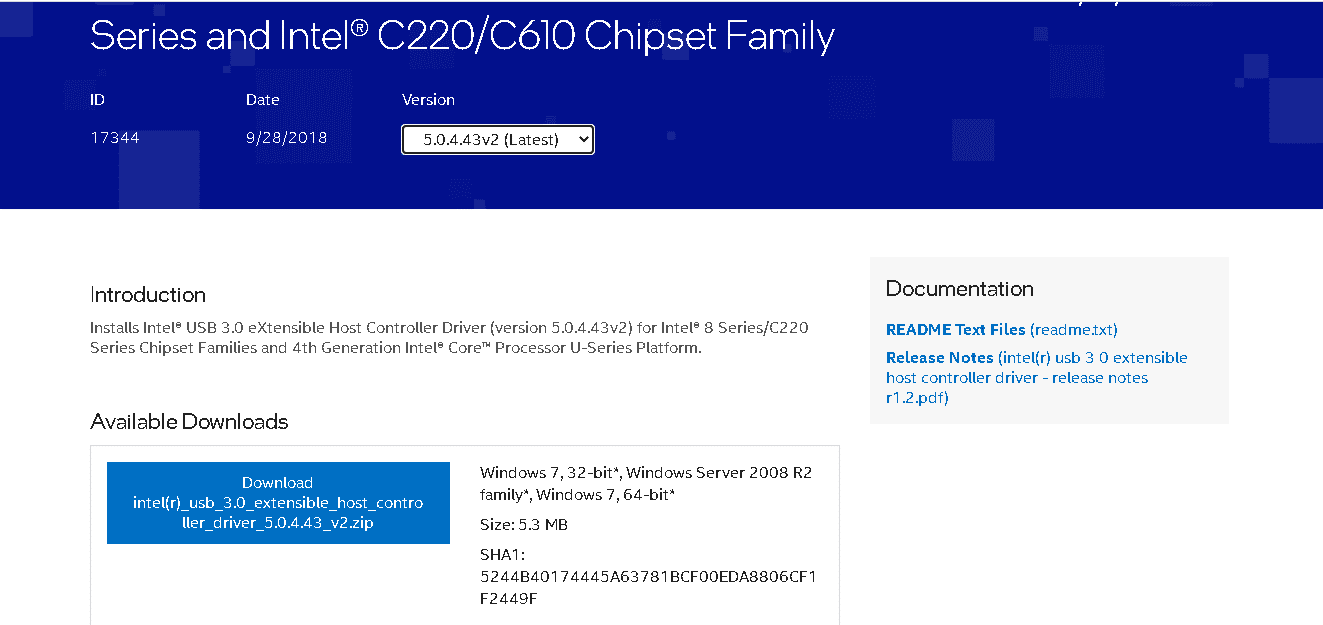Open the Release Notes PDF link
Viewport: 1323px width, 625px height.
coord(1036,377)
